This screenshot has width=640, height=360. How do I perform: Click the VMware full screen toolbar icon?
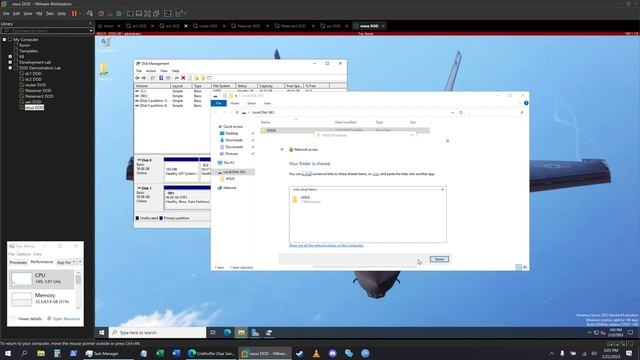click(147, 13)
